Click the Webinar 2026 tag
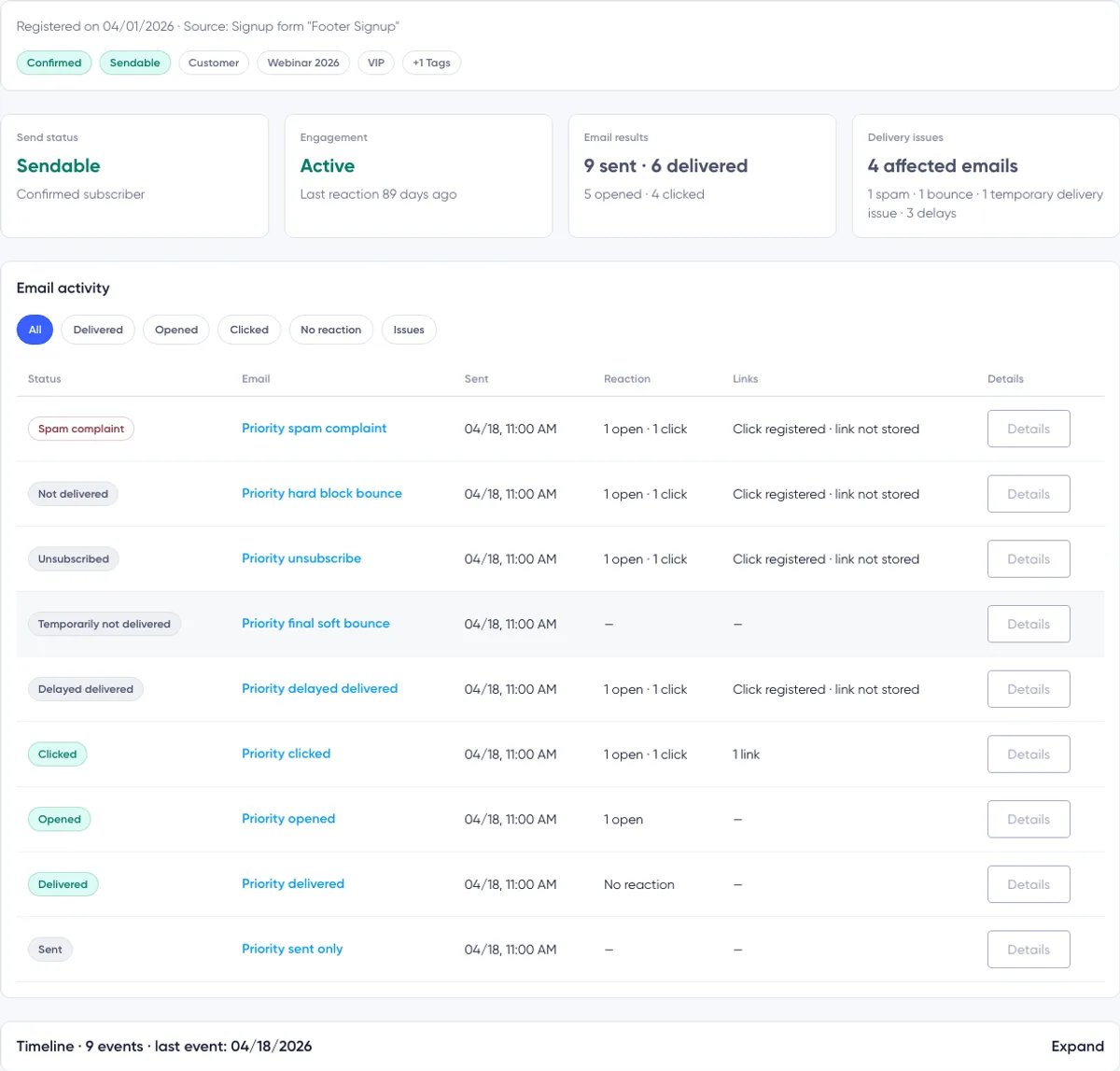Image resolution: width=1120 pixels, height=1071 pixels. [303, 63]
